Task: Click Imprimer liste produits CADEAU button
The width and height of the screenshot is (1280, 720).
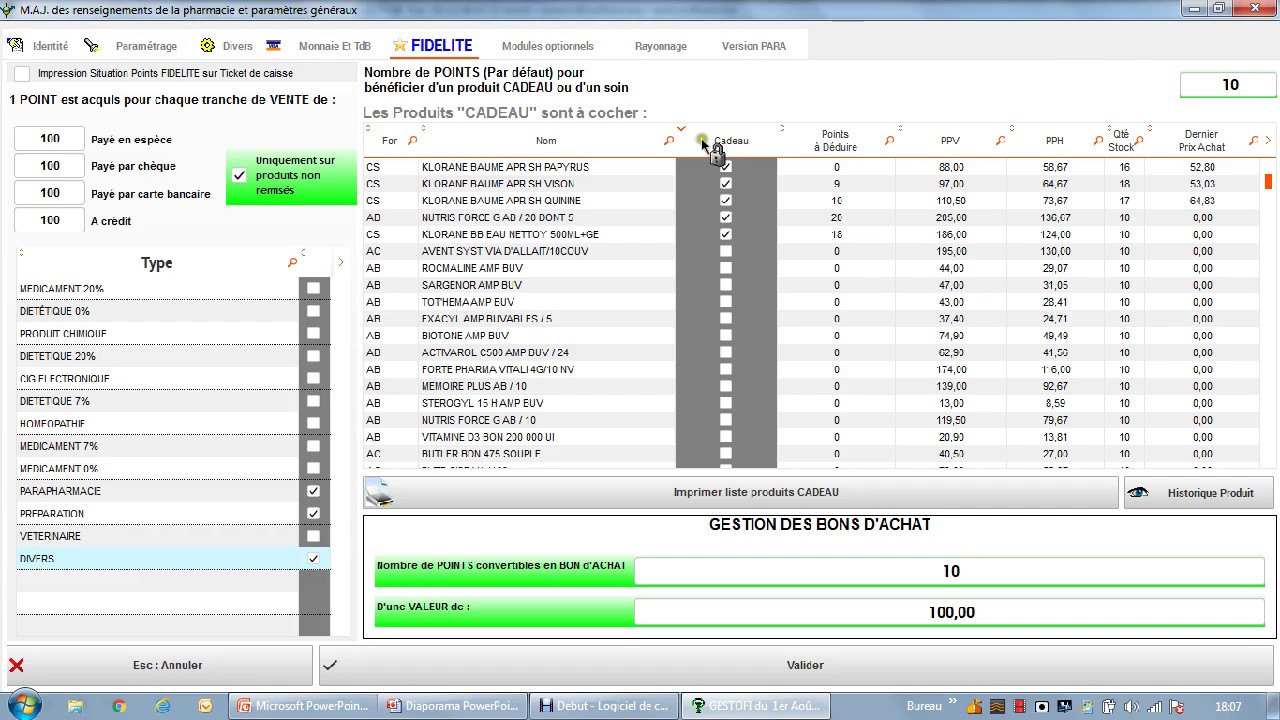Action: point(741,492)
